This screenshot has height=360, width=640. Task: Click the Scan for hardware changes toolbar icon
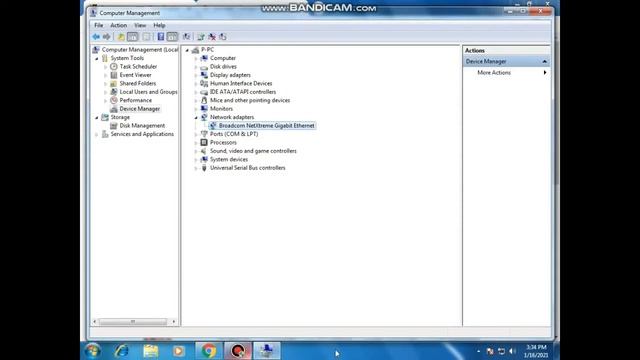tap(187, 37)
